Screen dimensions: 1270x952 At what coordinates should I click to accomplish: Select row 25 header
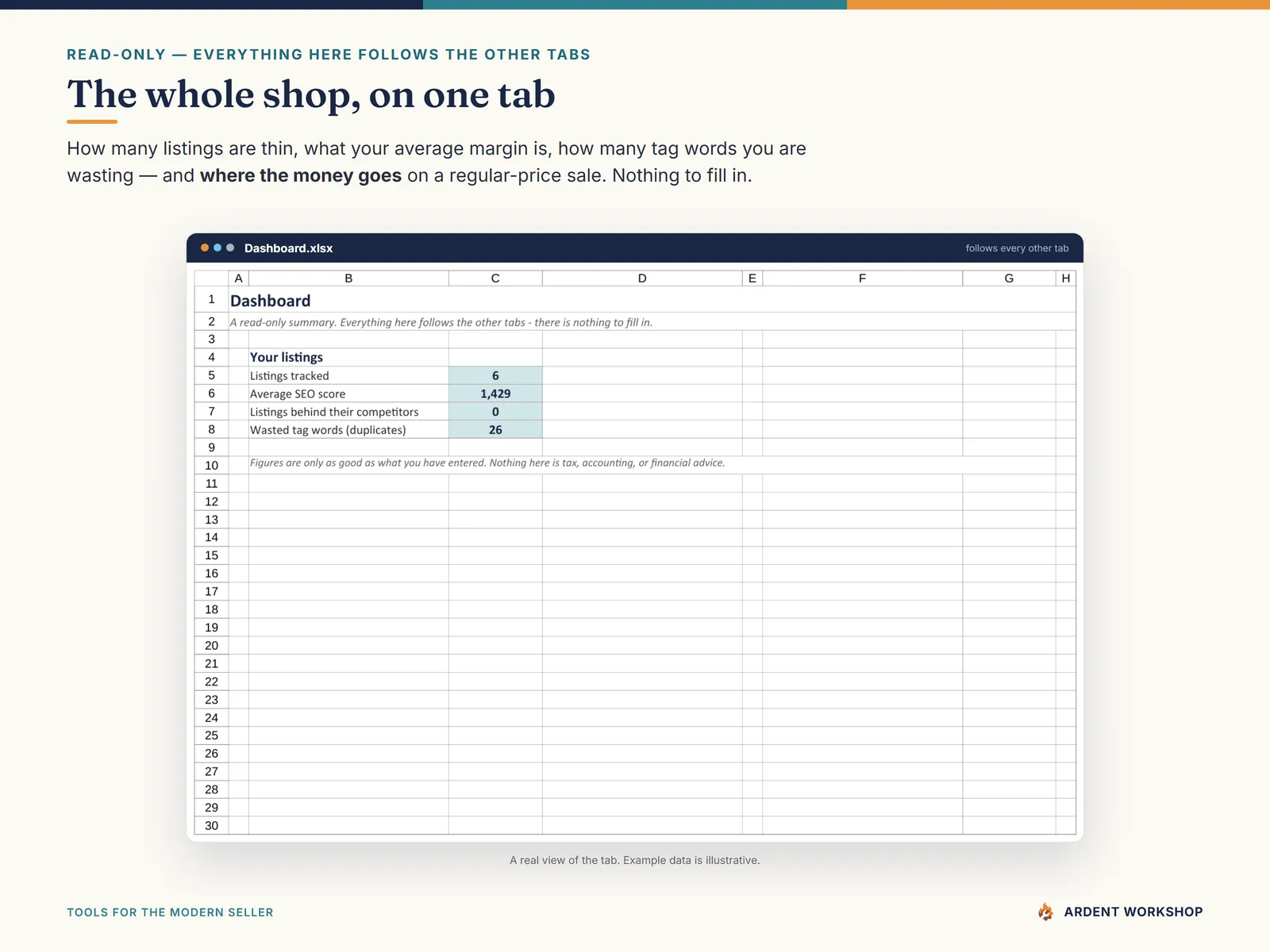pyautogui.click(x=211, y=735)
